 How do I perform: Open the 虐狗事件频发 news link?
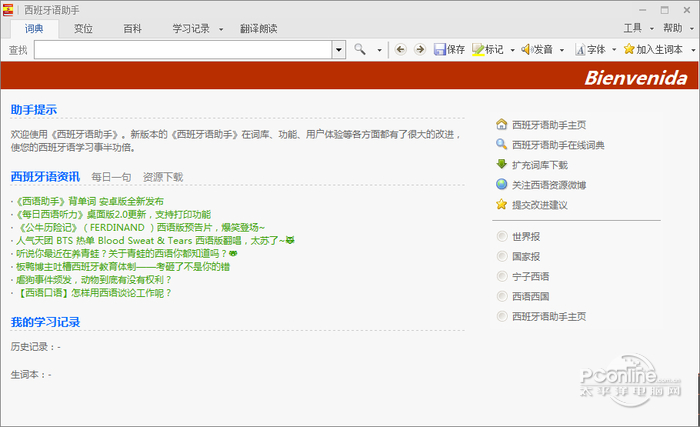94,280
